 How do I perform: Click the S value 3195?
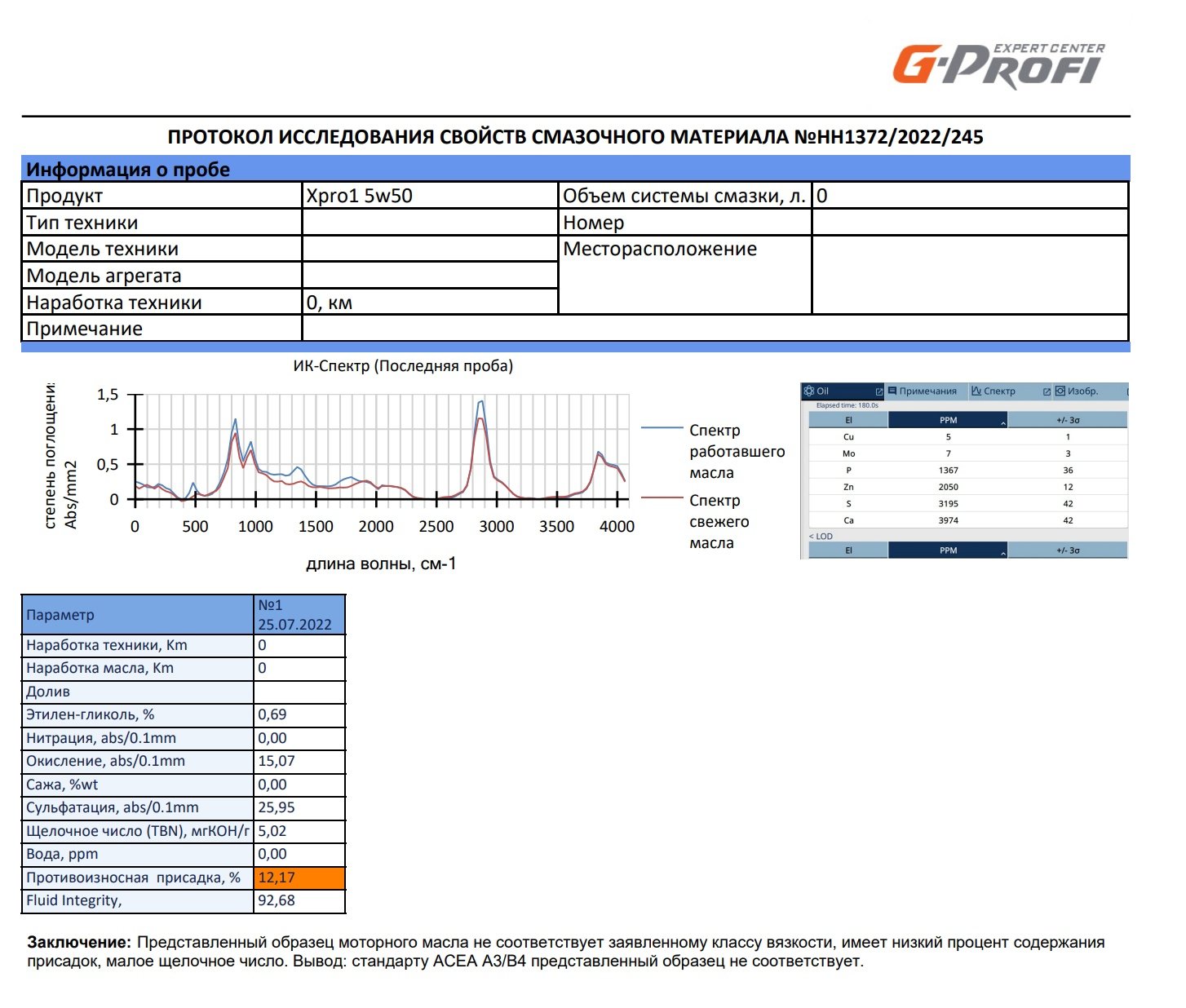[948, 504]
